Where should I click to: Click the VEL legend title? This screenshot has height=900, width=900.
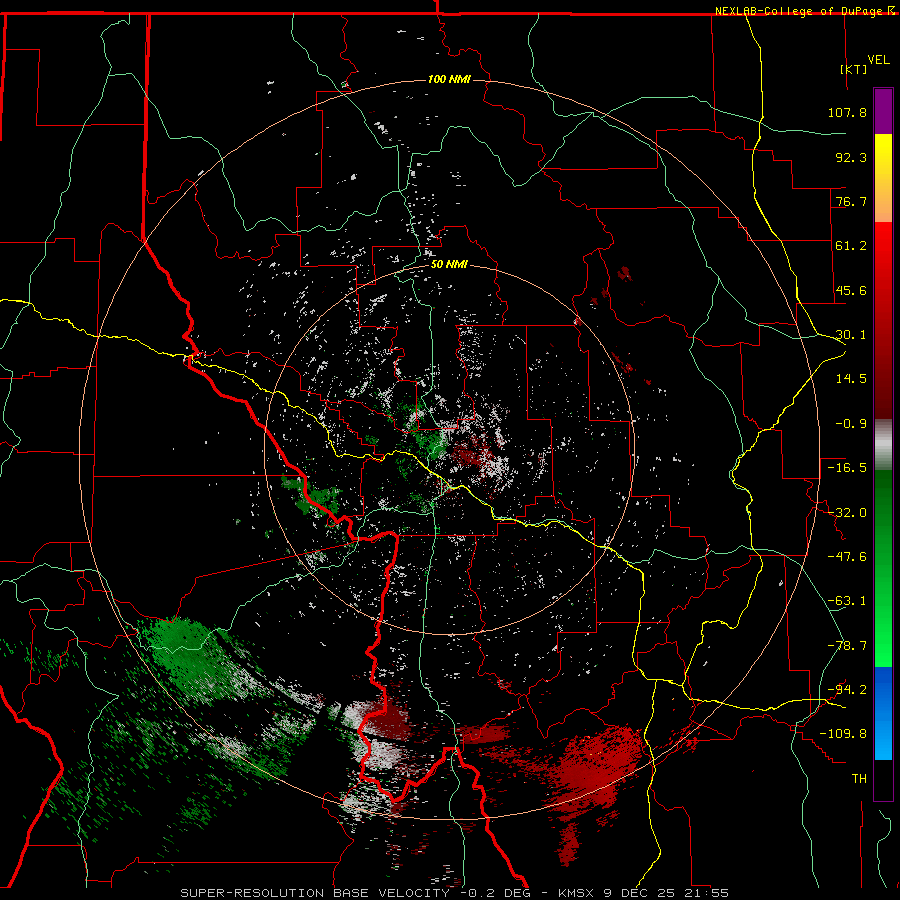878,60
